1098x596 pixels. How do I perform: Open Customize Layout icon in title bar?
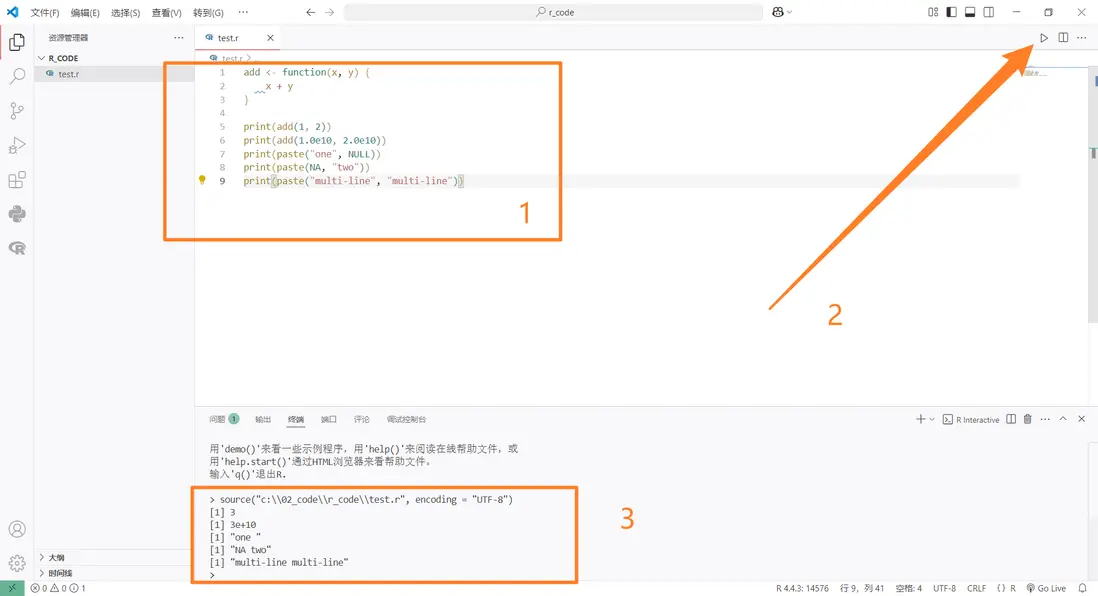coord(933,12)
